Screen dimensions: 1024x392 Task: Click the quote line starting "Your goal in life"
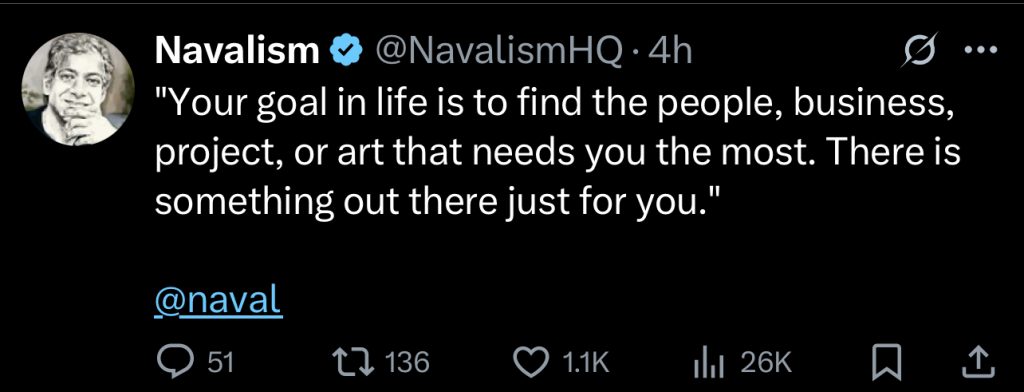tap(551, 106)
